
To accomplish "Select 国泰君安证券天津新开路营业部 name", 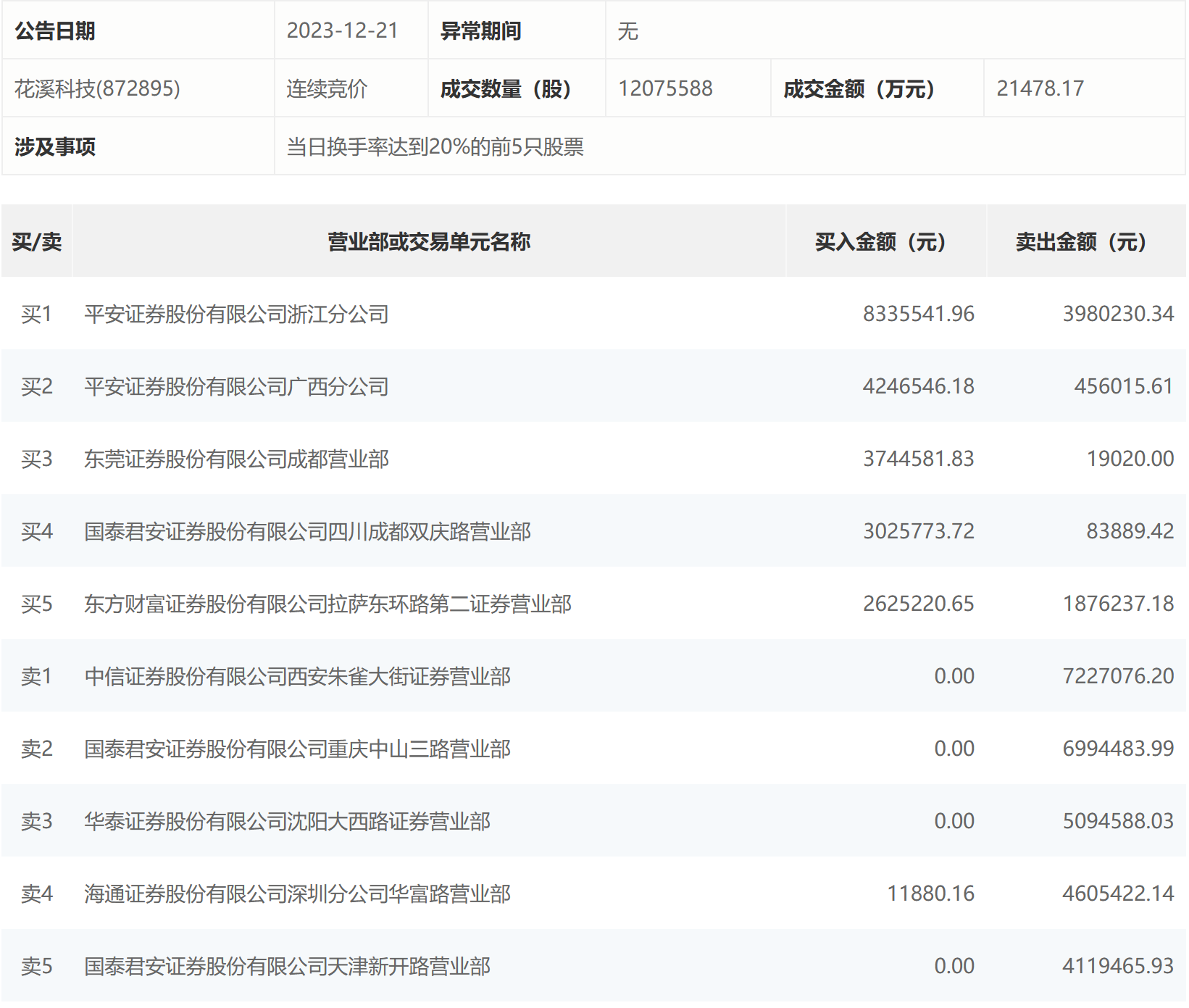I will click(x=288, y=966).
